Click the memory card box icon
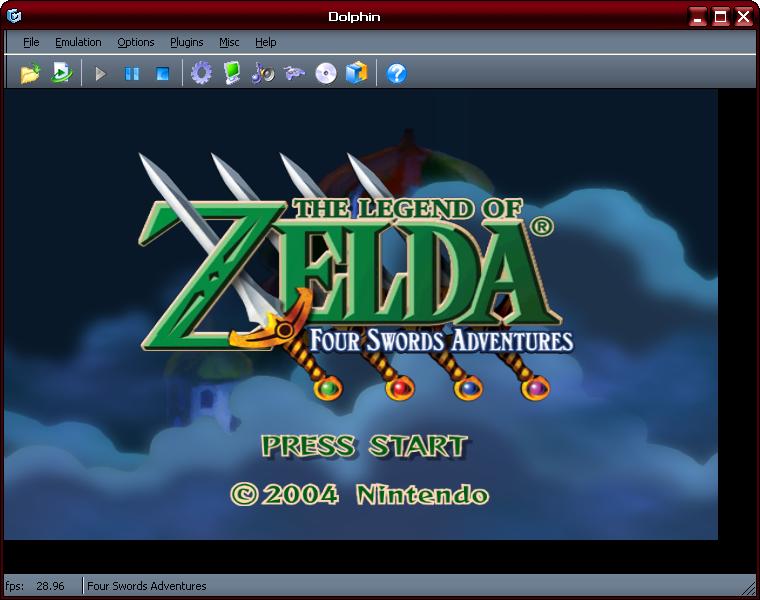 [357, 73]
